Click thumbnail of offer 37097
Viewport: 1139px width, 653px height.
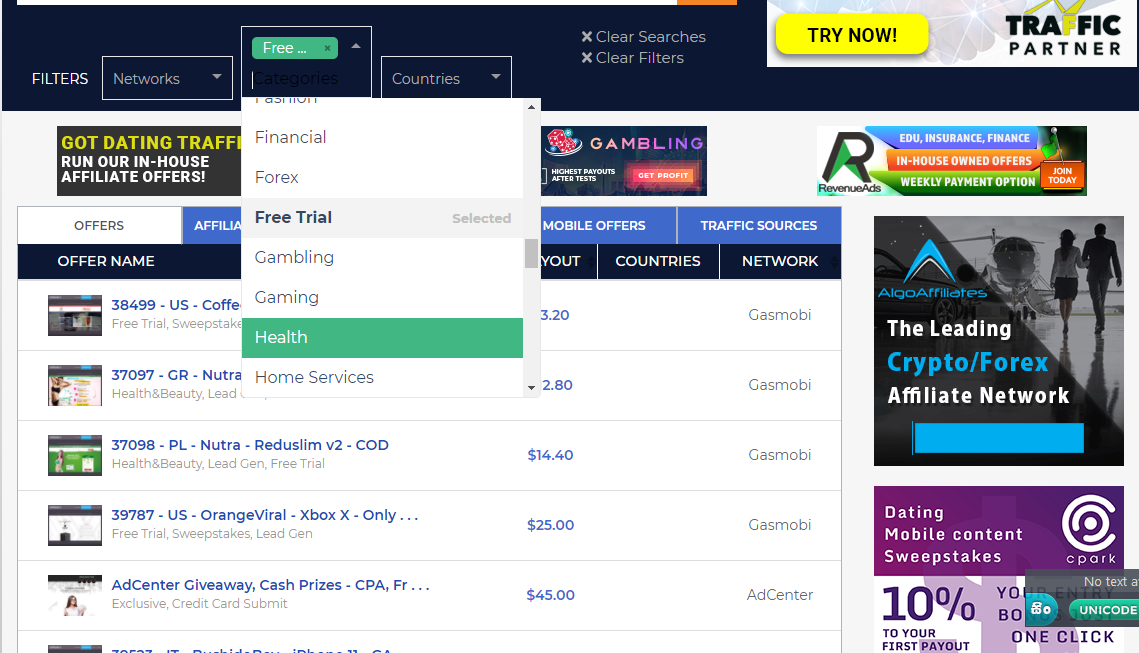(75, 385)
